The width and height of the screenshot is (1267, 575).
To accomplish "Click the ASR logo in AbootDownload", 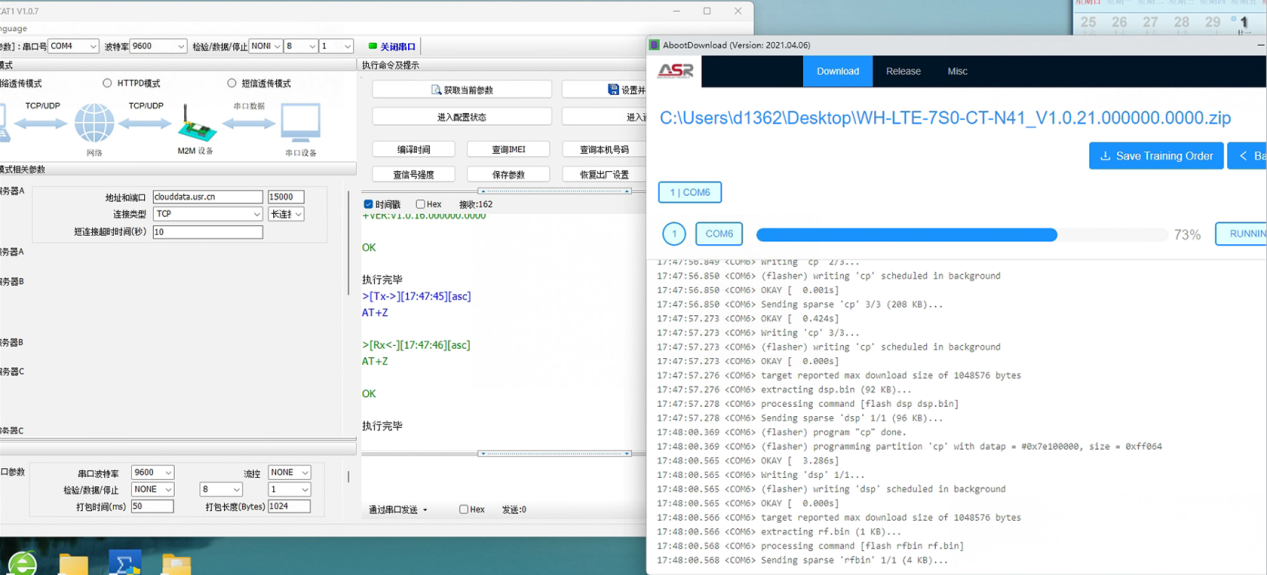I will [x=675, y=71].
